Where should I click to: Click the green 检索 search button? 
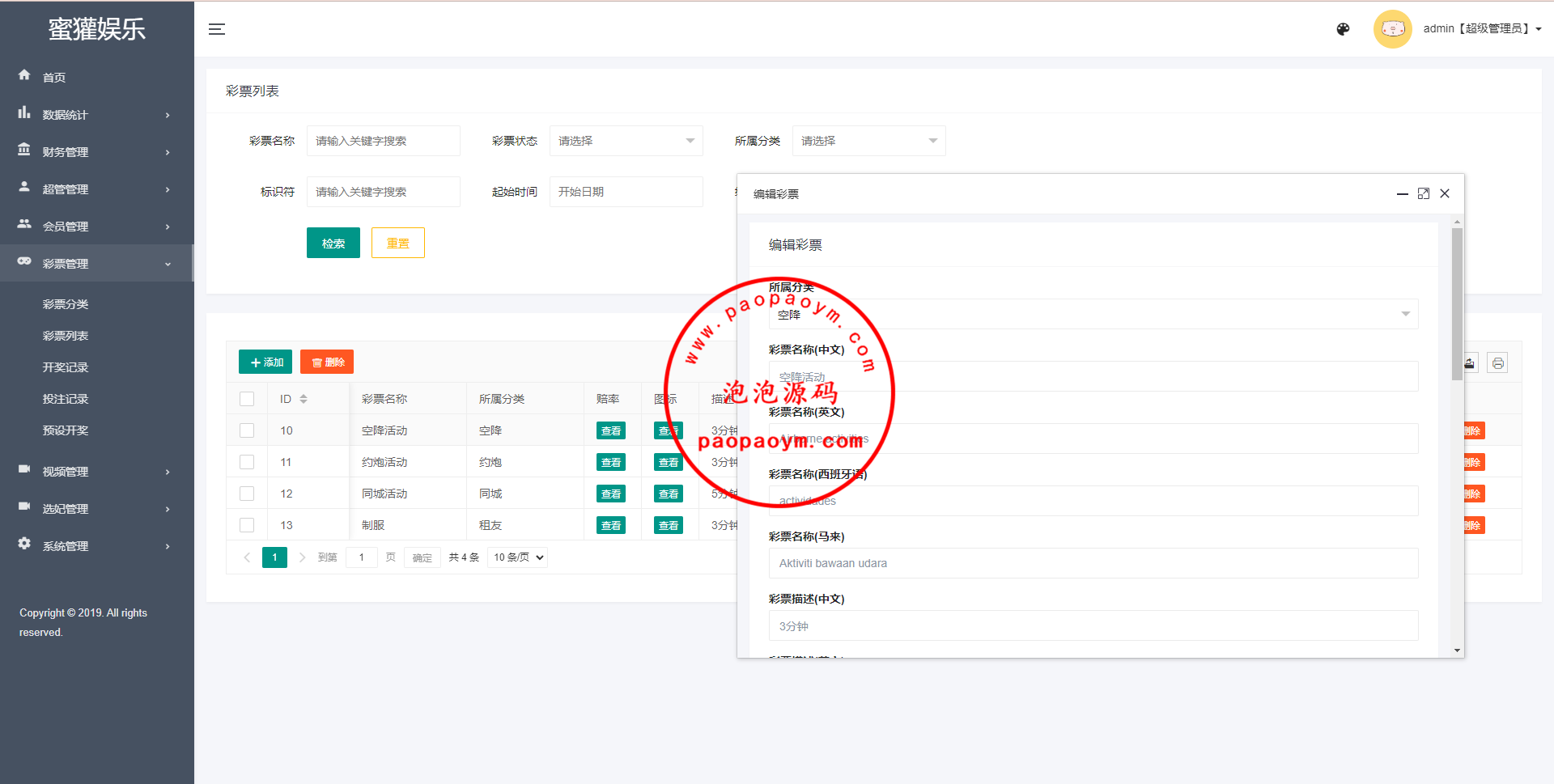[x=333, y=243]
